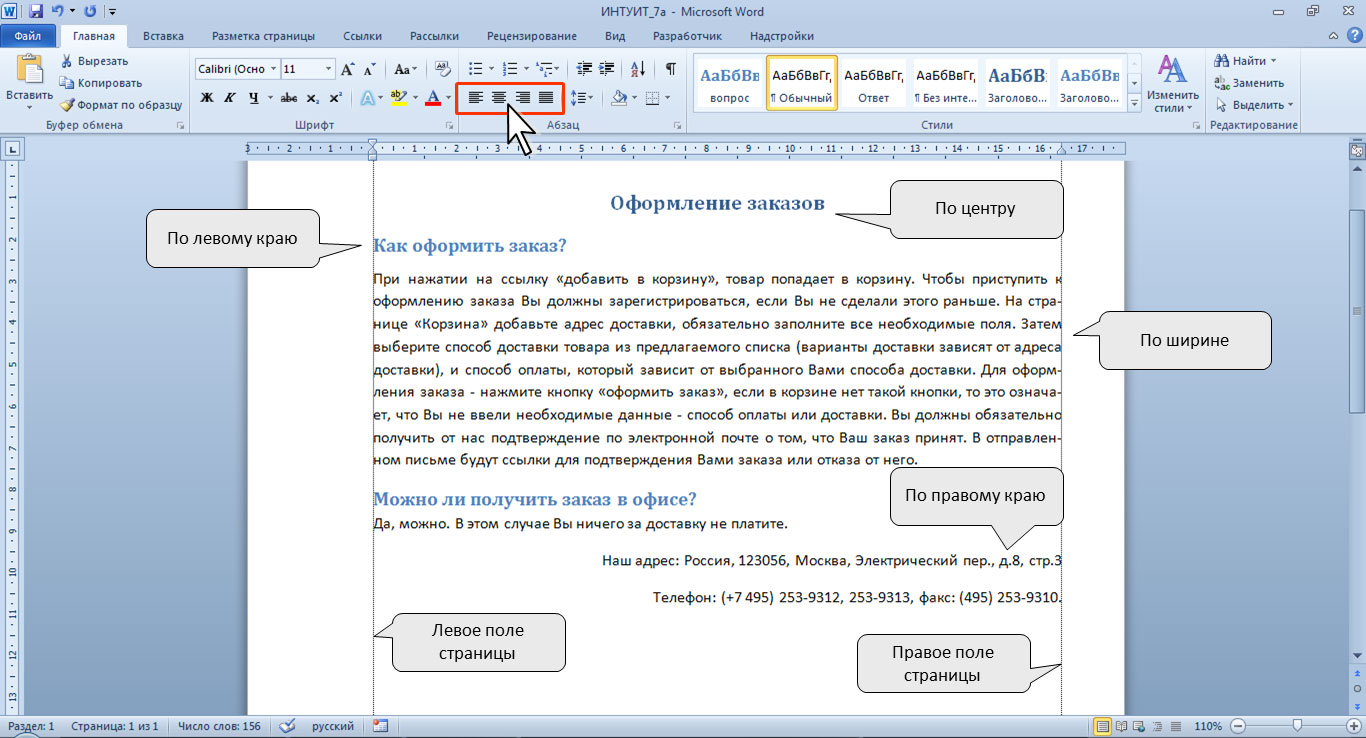Click the tab selector at ruler corner
Image resolution: width=1366 pixels, height=738 pixels.
[11, 150]
